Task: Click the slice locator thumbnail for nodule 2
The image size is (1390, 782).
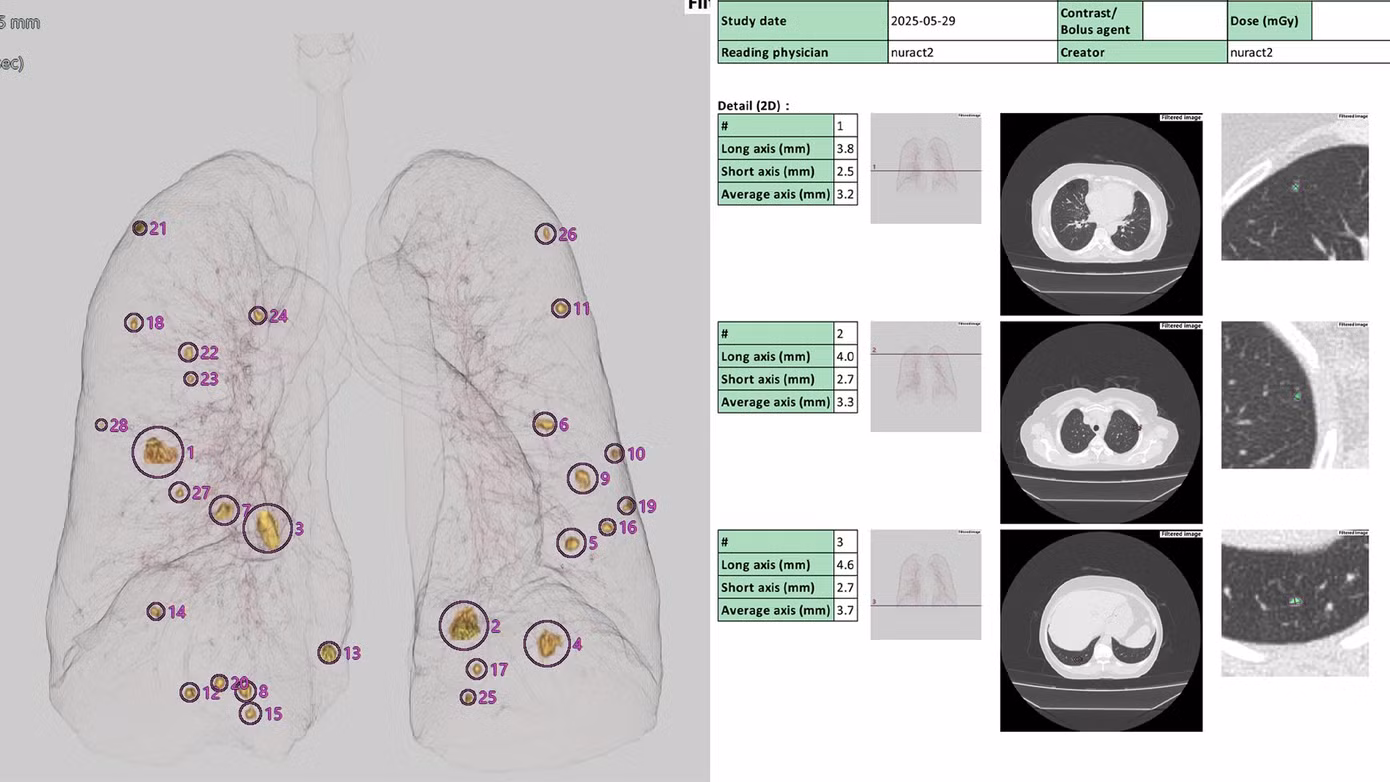Action: [926, 376]
